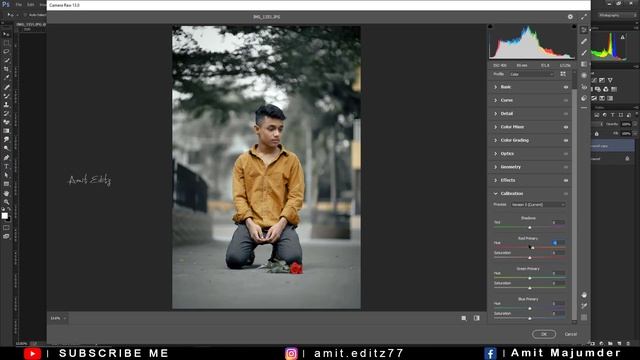
Task: Select Photoshop Gradient tool
Action: click(6, 131)
